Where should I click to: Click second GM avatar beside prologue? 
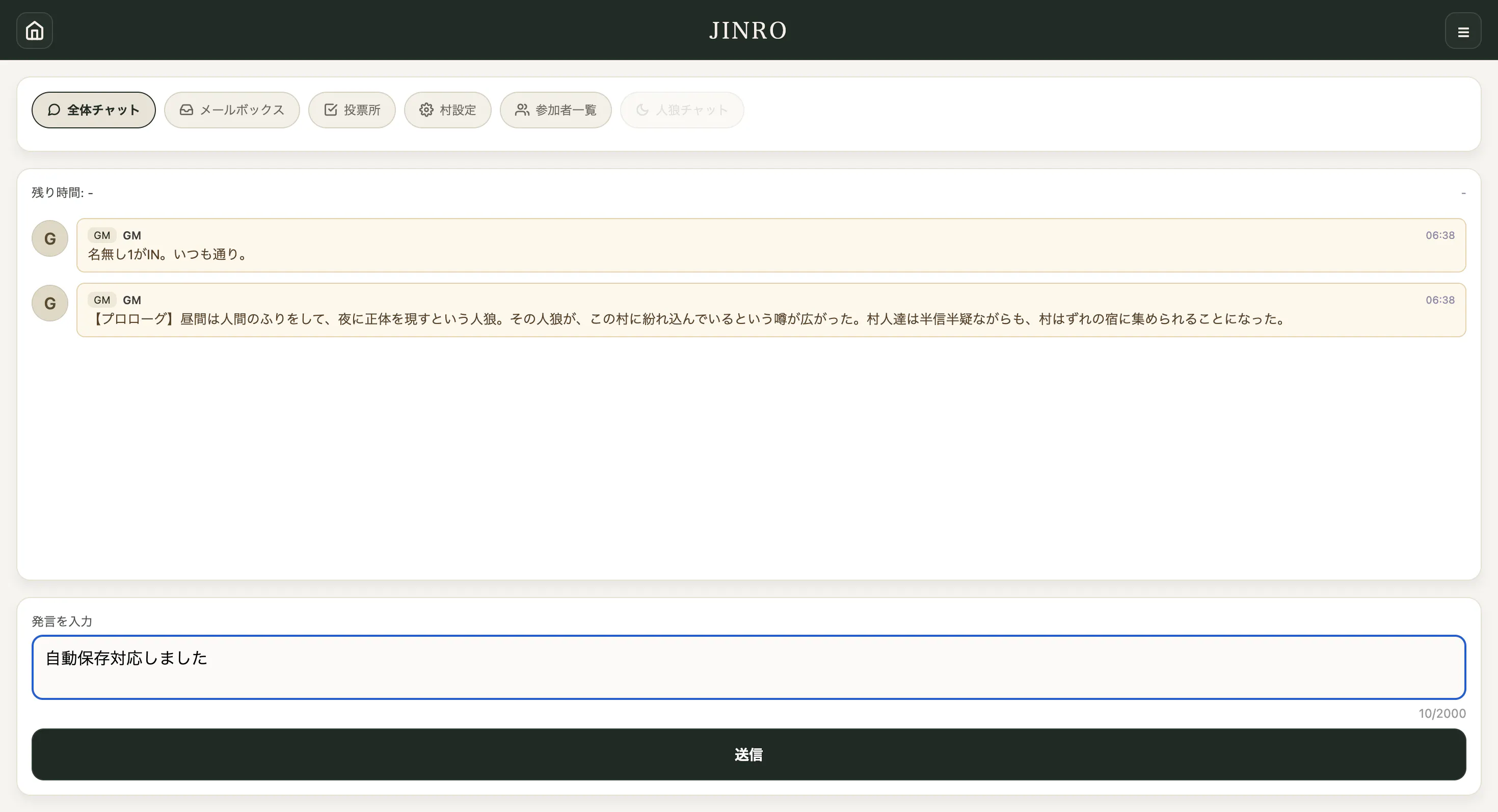[50, 303]
